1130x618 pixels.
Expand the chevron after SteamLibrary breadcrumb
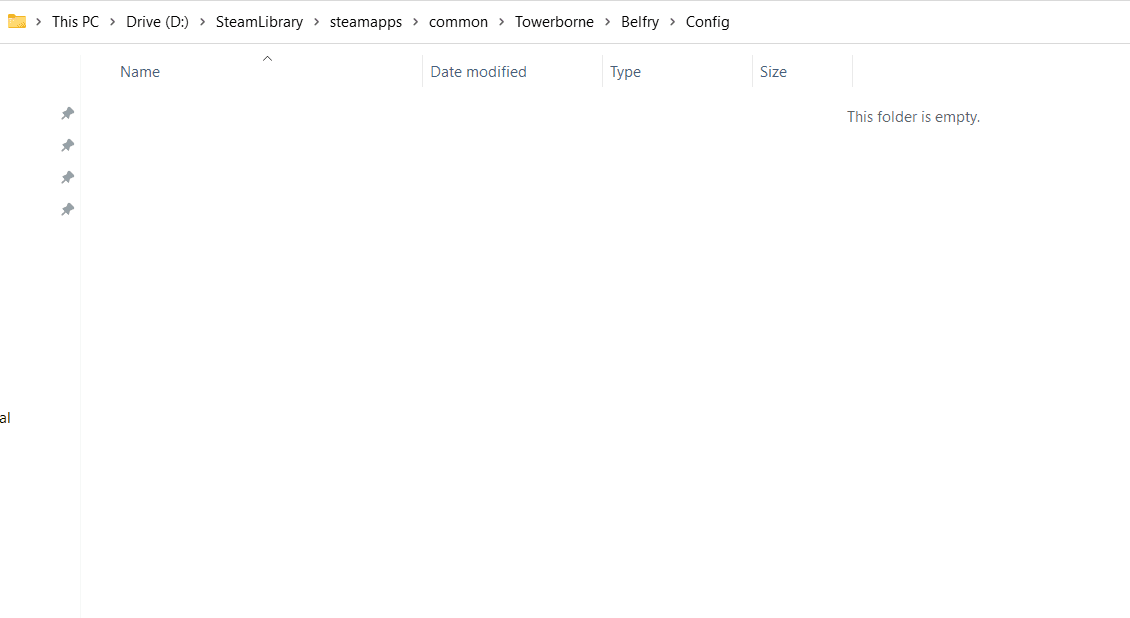coord(317,22)
